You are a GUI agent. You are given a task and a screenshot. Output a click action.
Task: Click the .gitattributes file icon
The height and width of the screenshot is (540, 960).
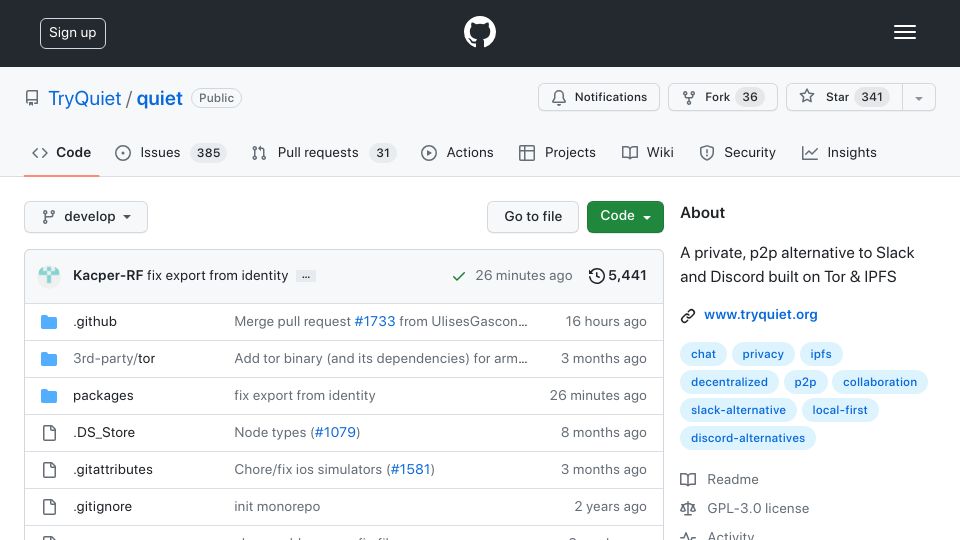pyautogui.click(x=50, y=470)
